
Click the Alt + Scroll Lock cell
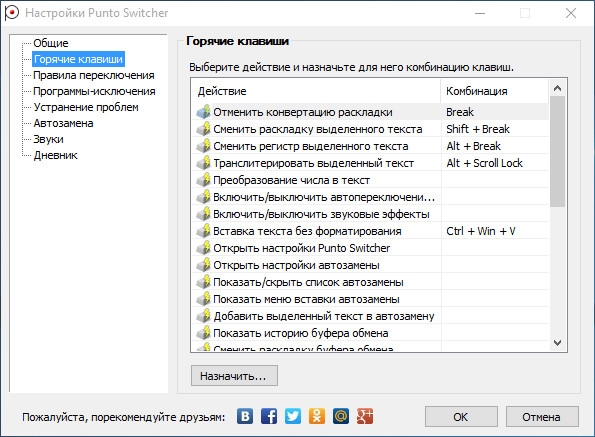495,163
